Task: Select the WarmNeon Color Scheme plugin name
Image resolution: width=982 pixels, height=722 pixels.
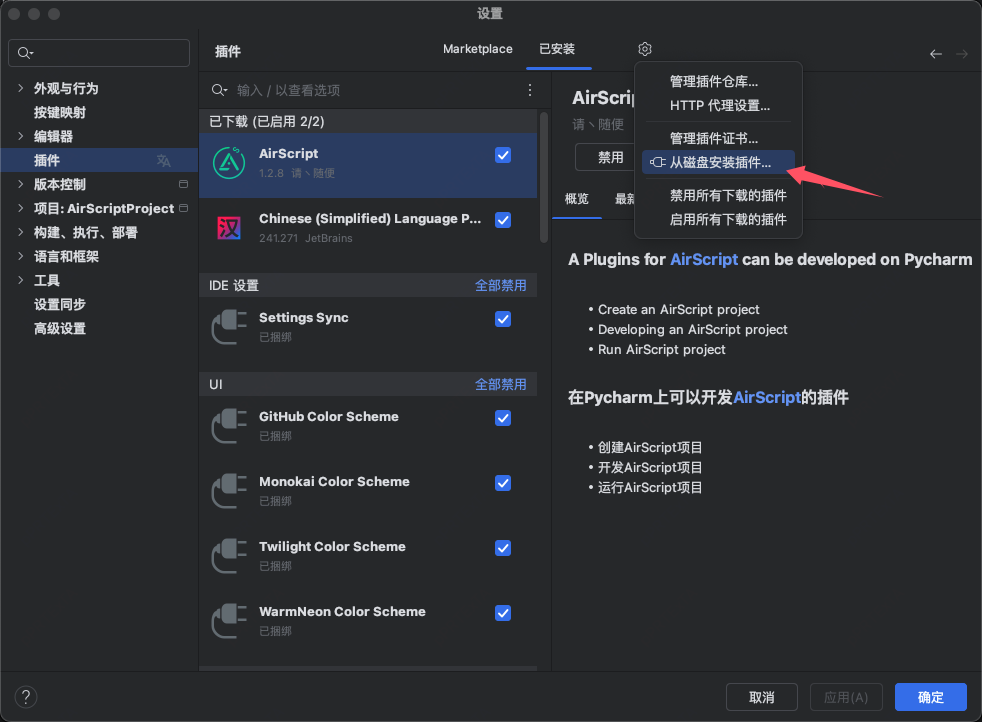Action: (x=343, y=612)
